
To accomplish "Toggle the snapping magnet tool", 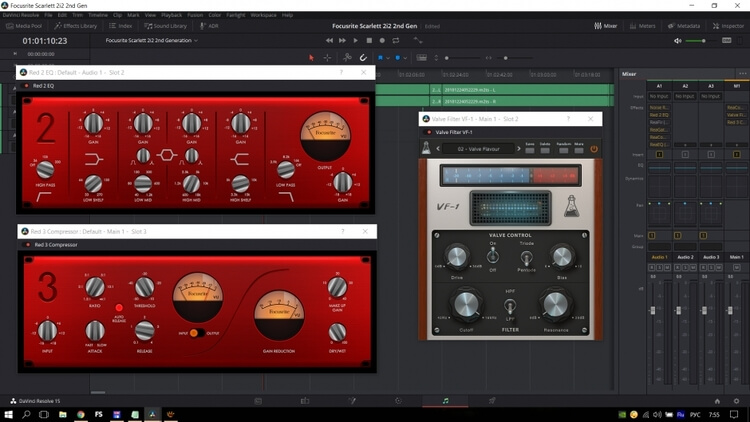I will tap(364, 58).
